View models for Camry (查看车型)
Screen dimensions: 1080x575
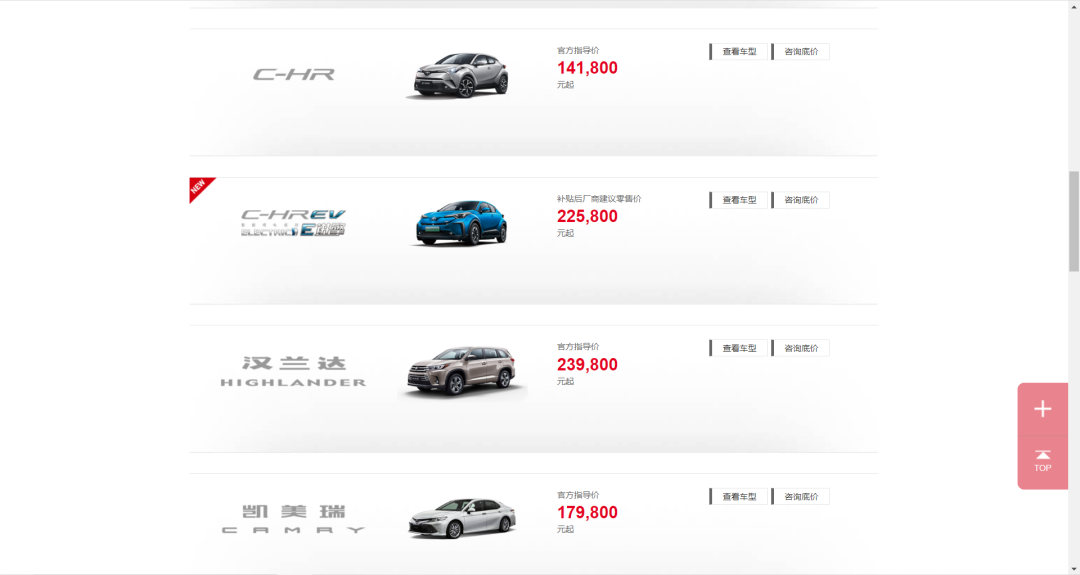click(738, 496)
